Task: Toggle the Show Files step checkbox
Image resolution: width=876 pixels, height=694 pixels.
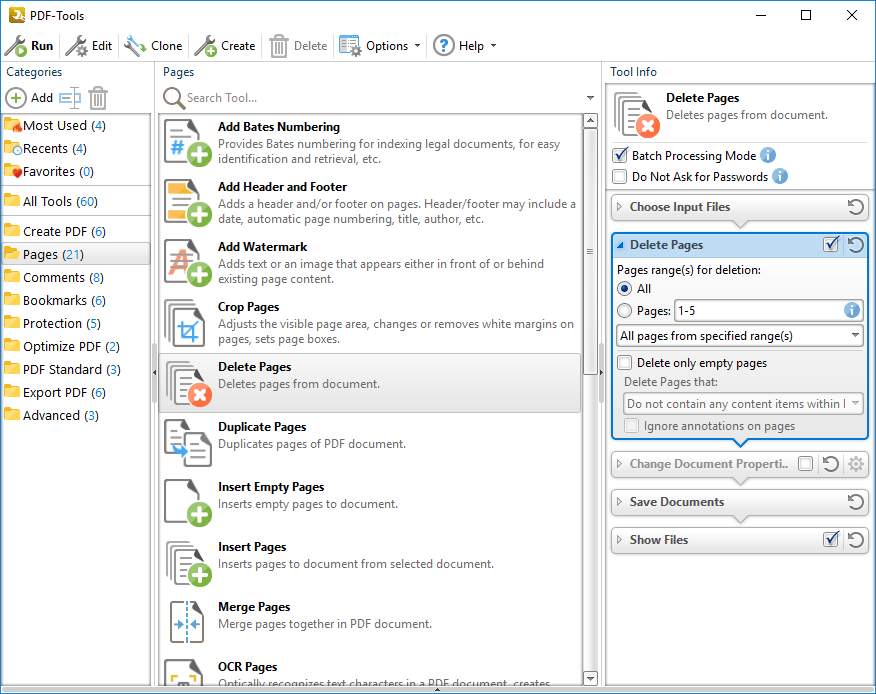Action: tap(831, 539)
